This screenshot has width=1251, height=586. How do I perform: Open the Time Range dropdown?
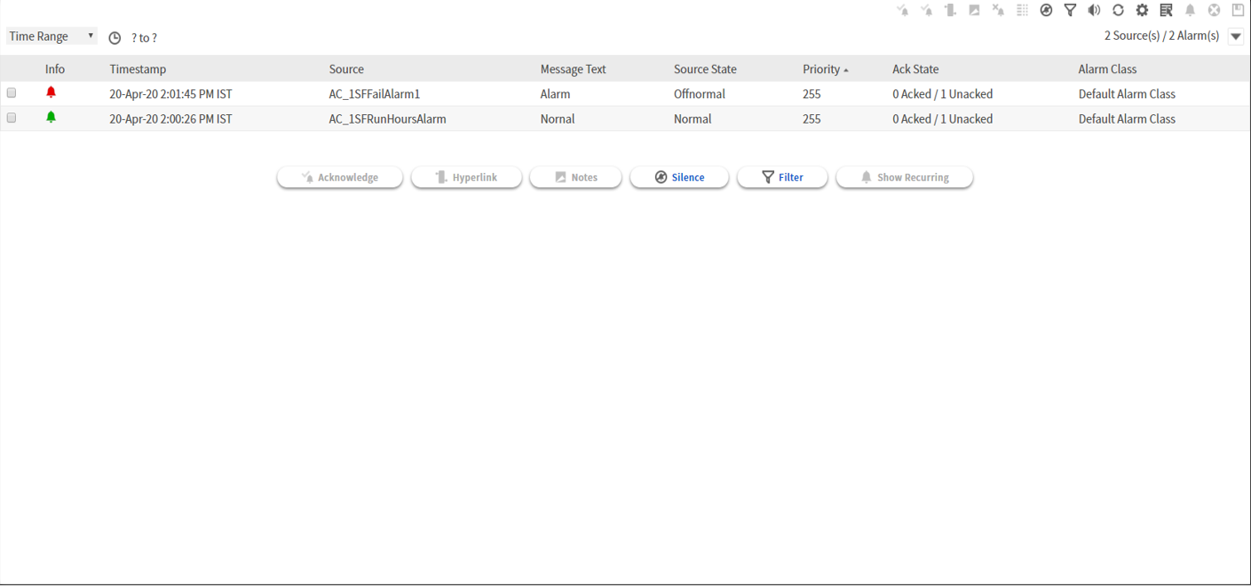tap(51, 37)
